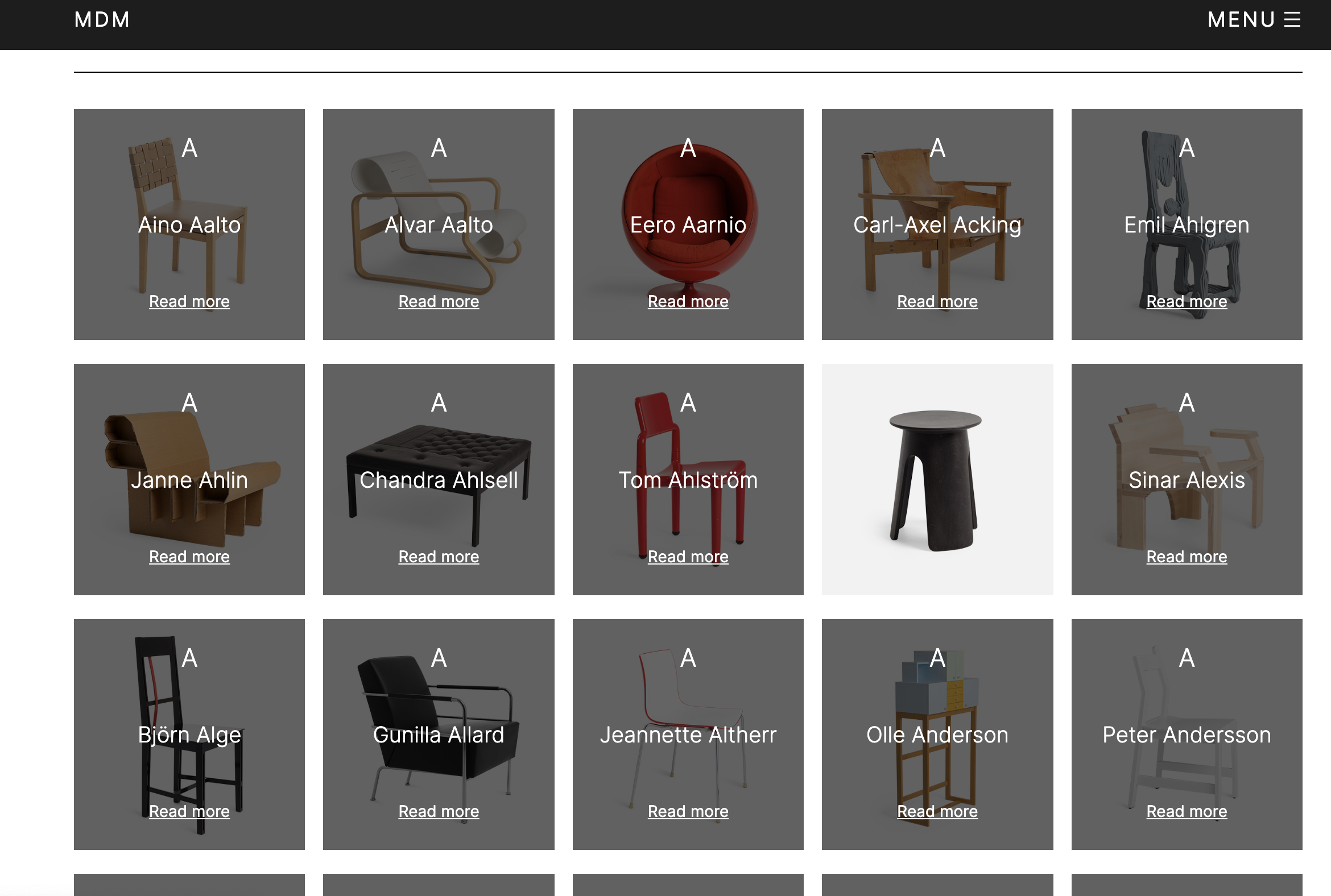
Task: Open Read more under Sinar Alexis
Action: click(x=1187, y=556)
